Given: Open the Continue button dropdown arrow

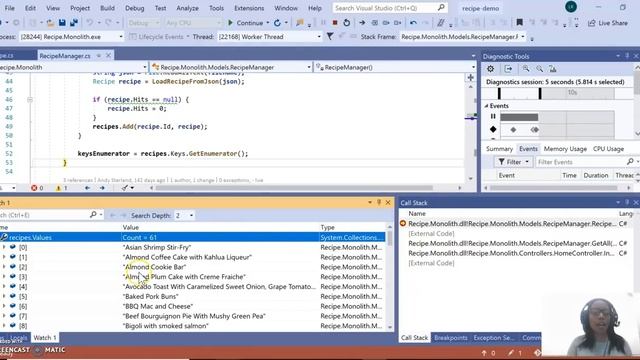Looking at the screenshot, I should 268,23.
